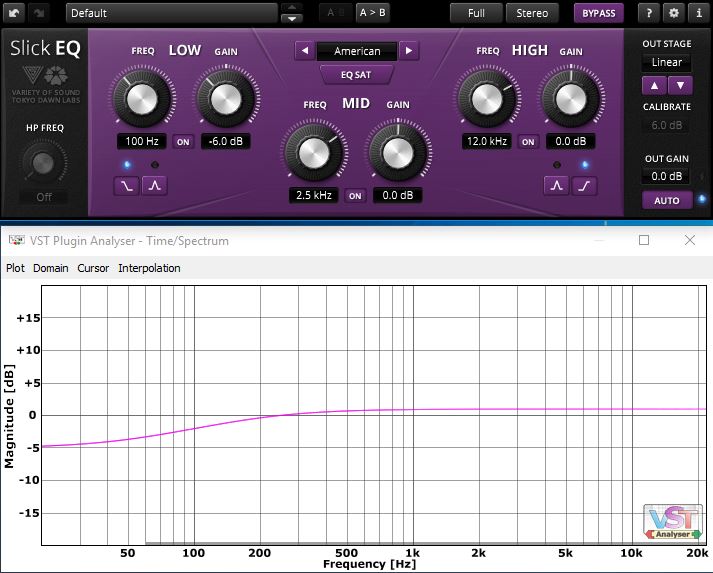Switch to next EQ model arrow
The height and width of the screenshot is (573, 713).
pos(409,50)
